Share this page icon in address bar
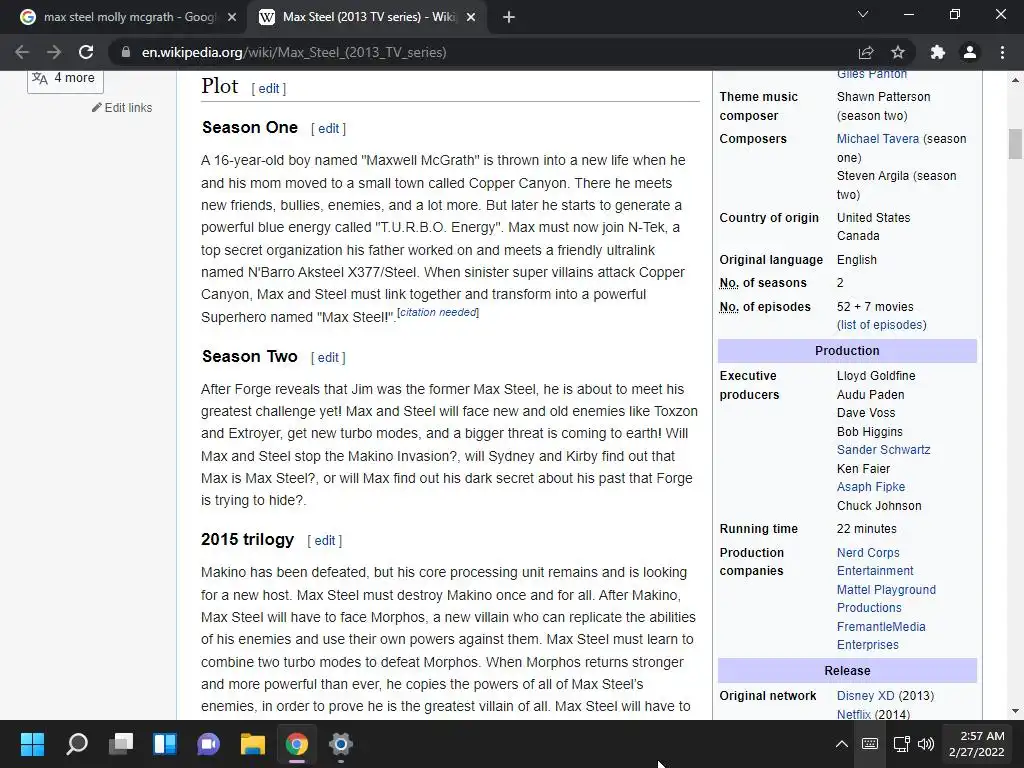1024x768 pixels. pyautogui.click(x=866, y=52)
